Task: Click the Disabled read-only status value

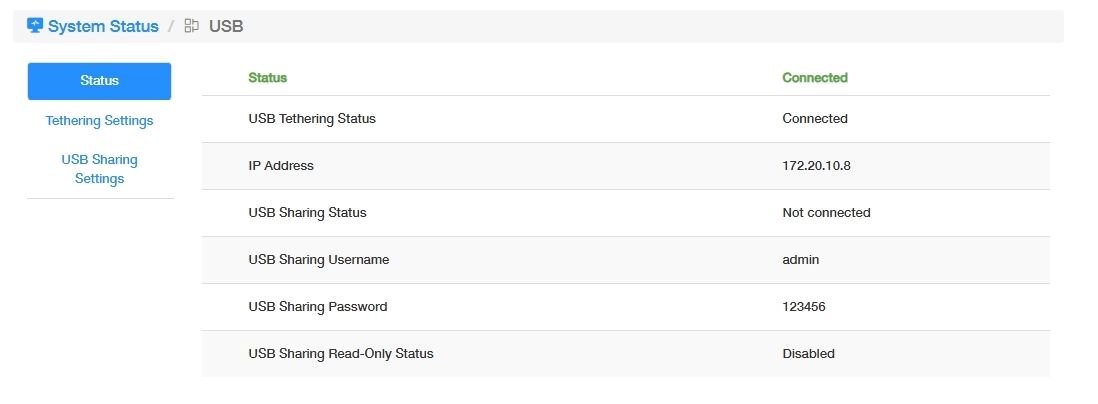Action: 808,354
